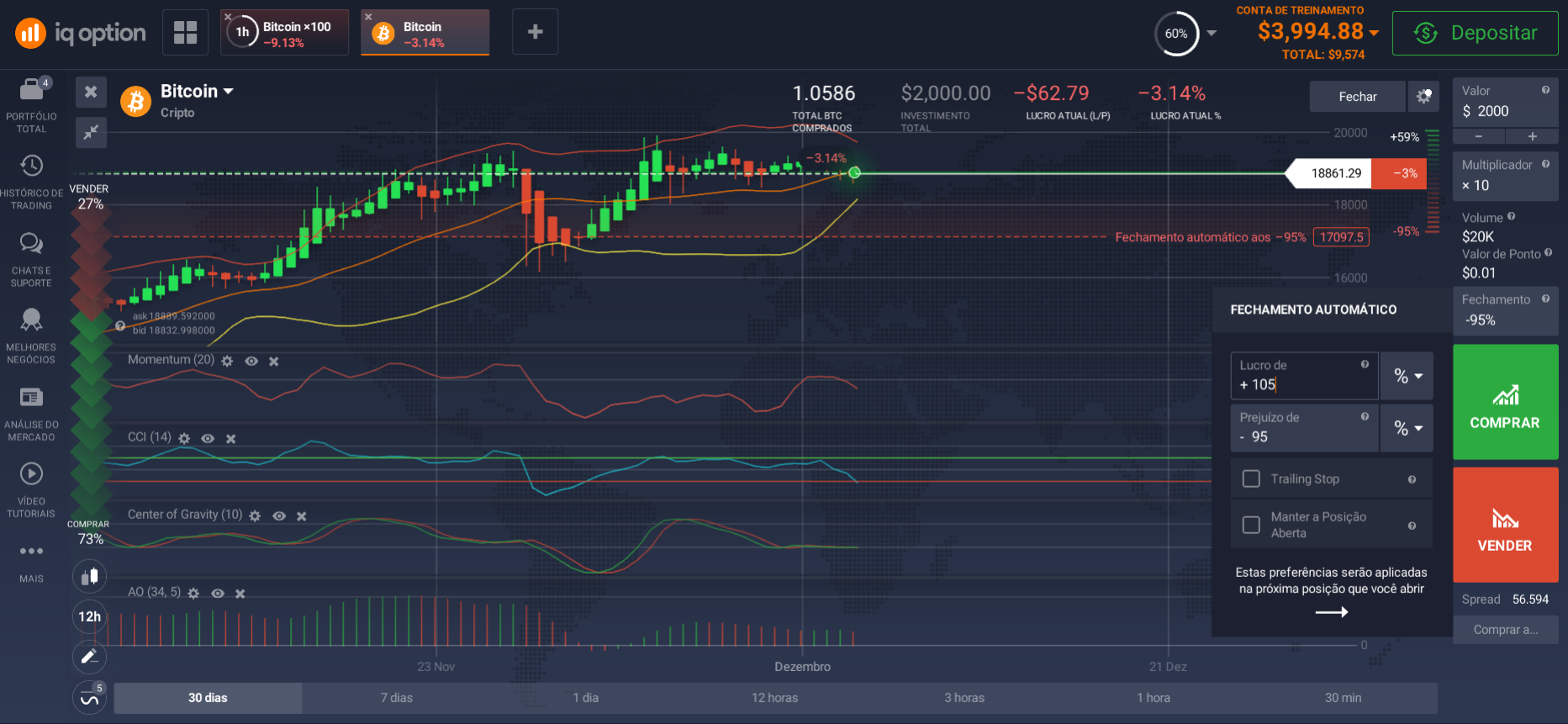The image size is (1568, 724).
Task: Open the chart grid layout icon
Action: click(185, 32)
